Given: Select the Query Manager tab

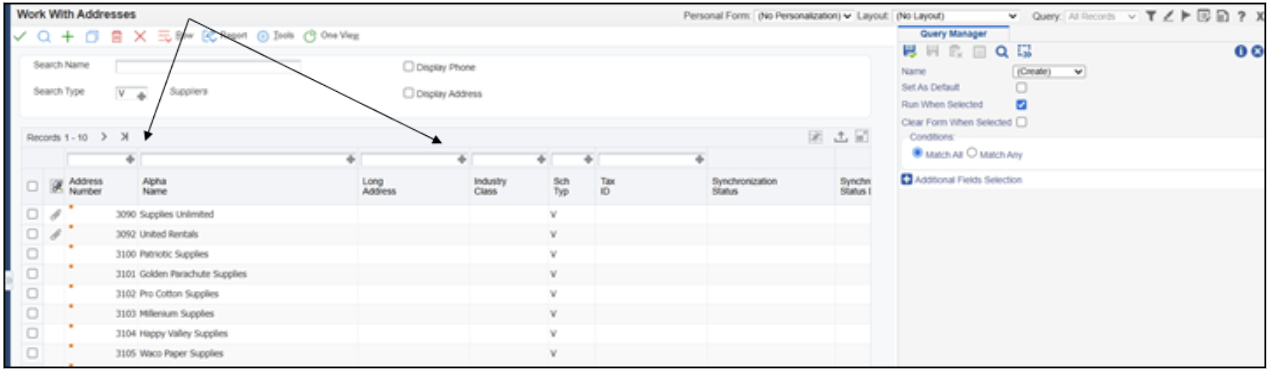Looking at the screenshot, I should [x=953, y=34].
